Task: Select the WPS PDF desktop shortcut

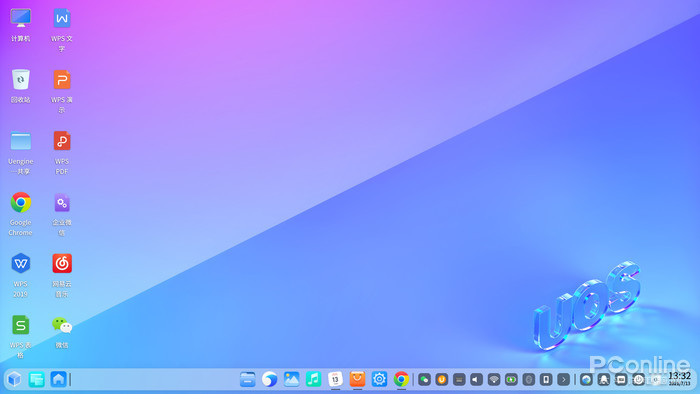Action: click(x=62, y=153)
